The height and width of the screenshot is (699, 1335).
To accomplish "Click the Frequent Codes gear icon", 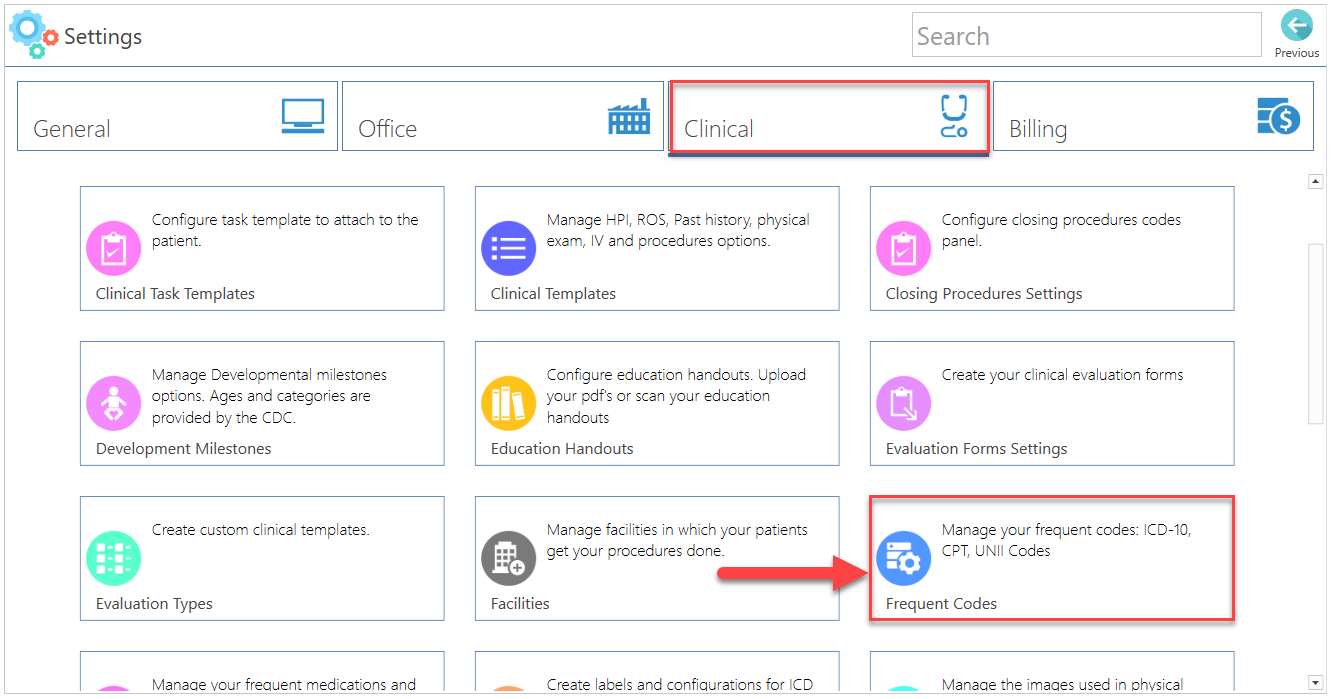I will [904, 558].
